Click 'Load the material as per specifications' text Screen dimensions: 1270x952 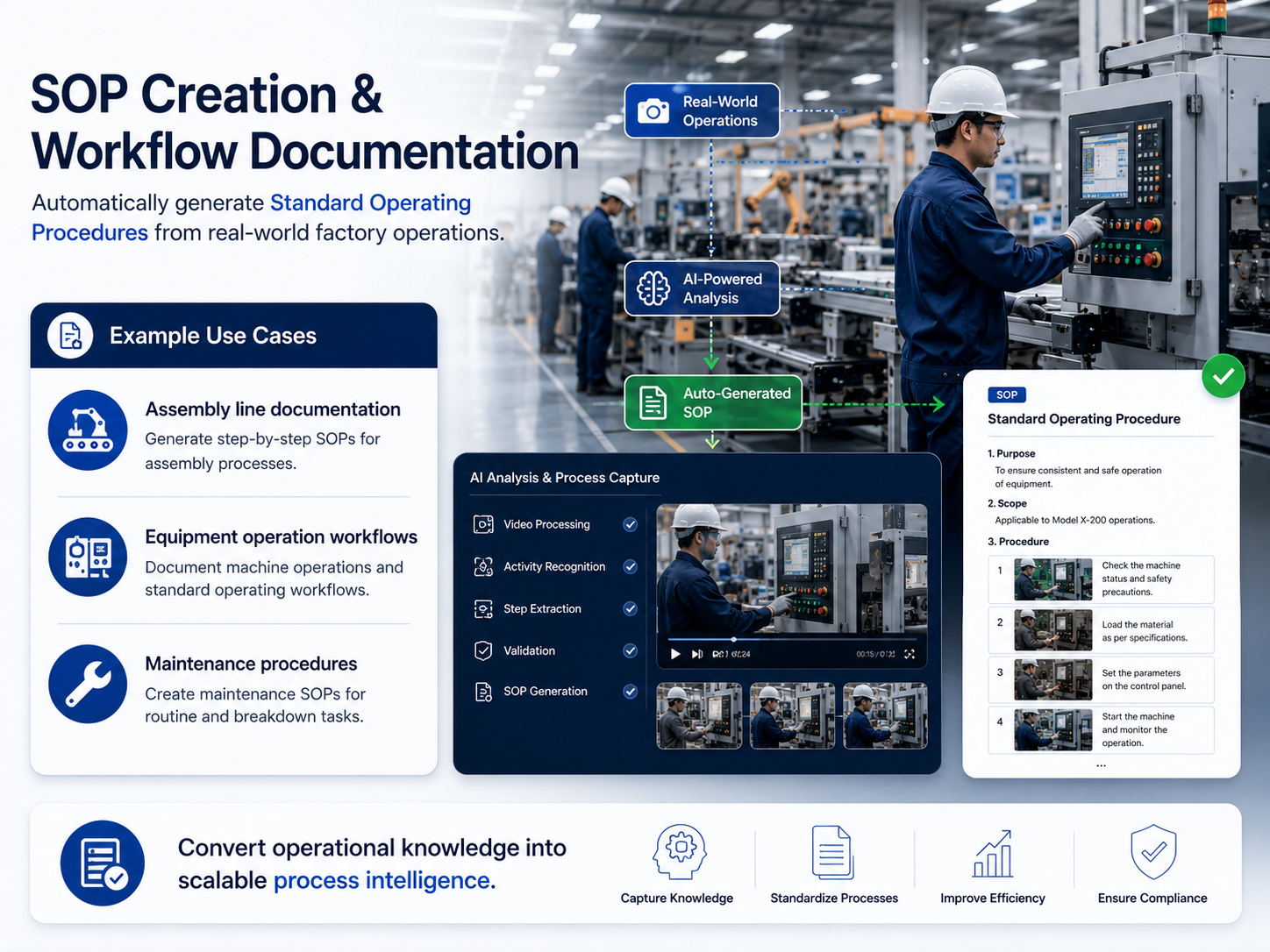(1145, 631)
